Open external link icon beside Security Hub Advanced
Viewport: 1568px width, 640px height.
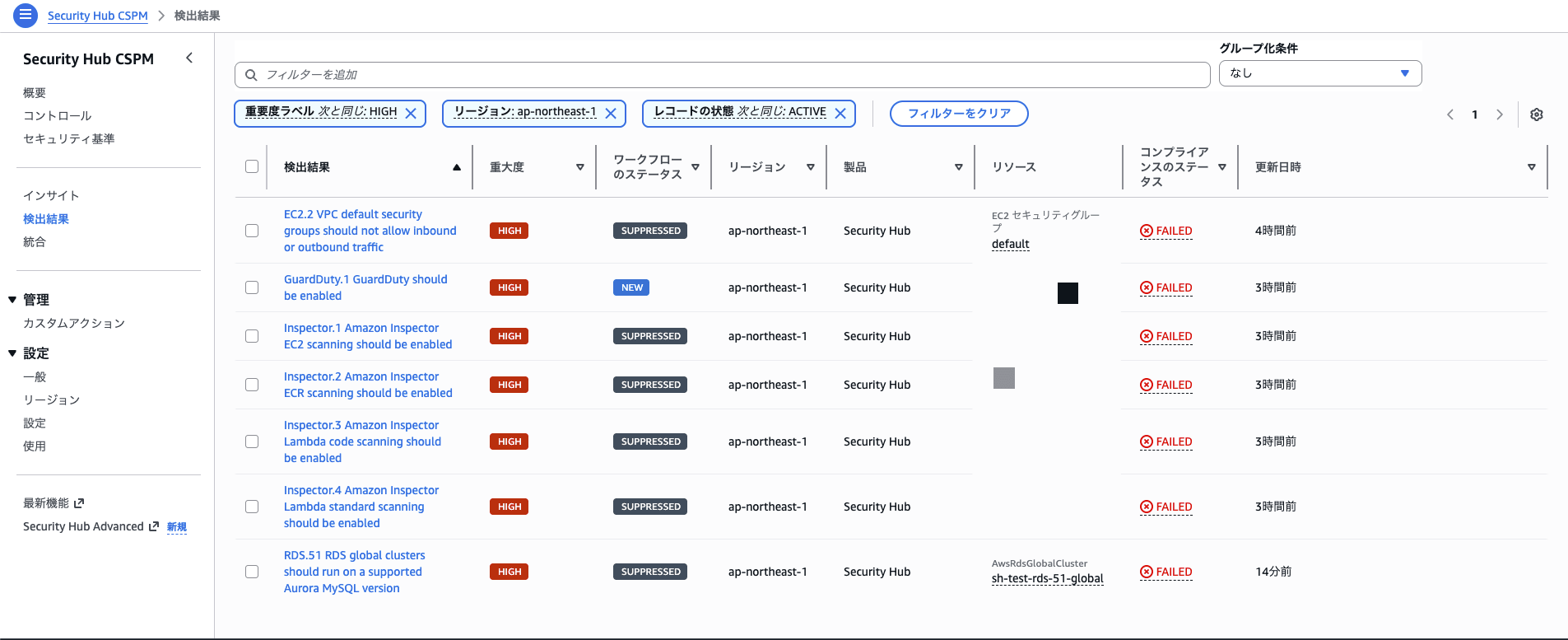pyautogui.click(x=154, y=526)
